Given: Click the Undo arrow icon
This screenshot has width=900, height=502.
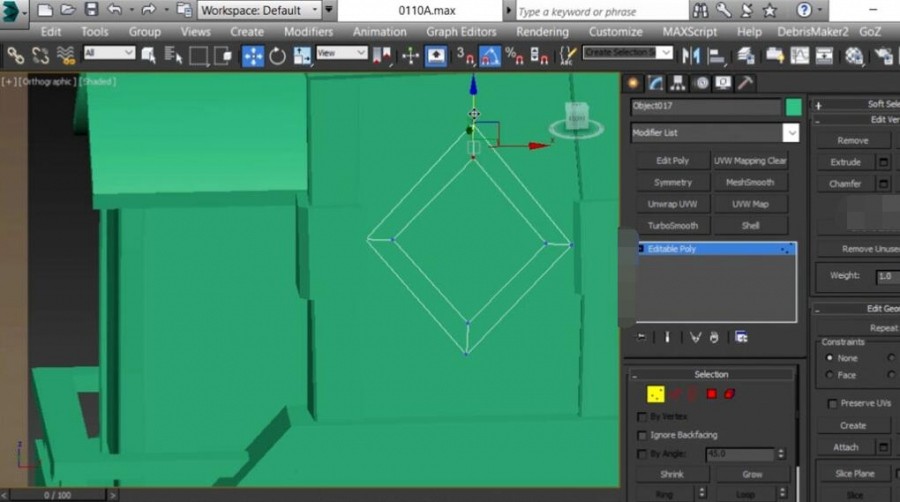Looking at the screenshot, I should coord(115,10).
